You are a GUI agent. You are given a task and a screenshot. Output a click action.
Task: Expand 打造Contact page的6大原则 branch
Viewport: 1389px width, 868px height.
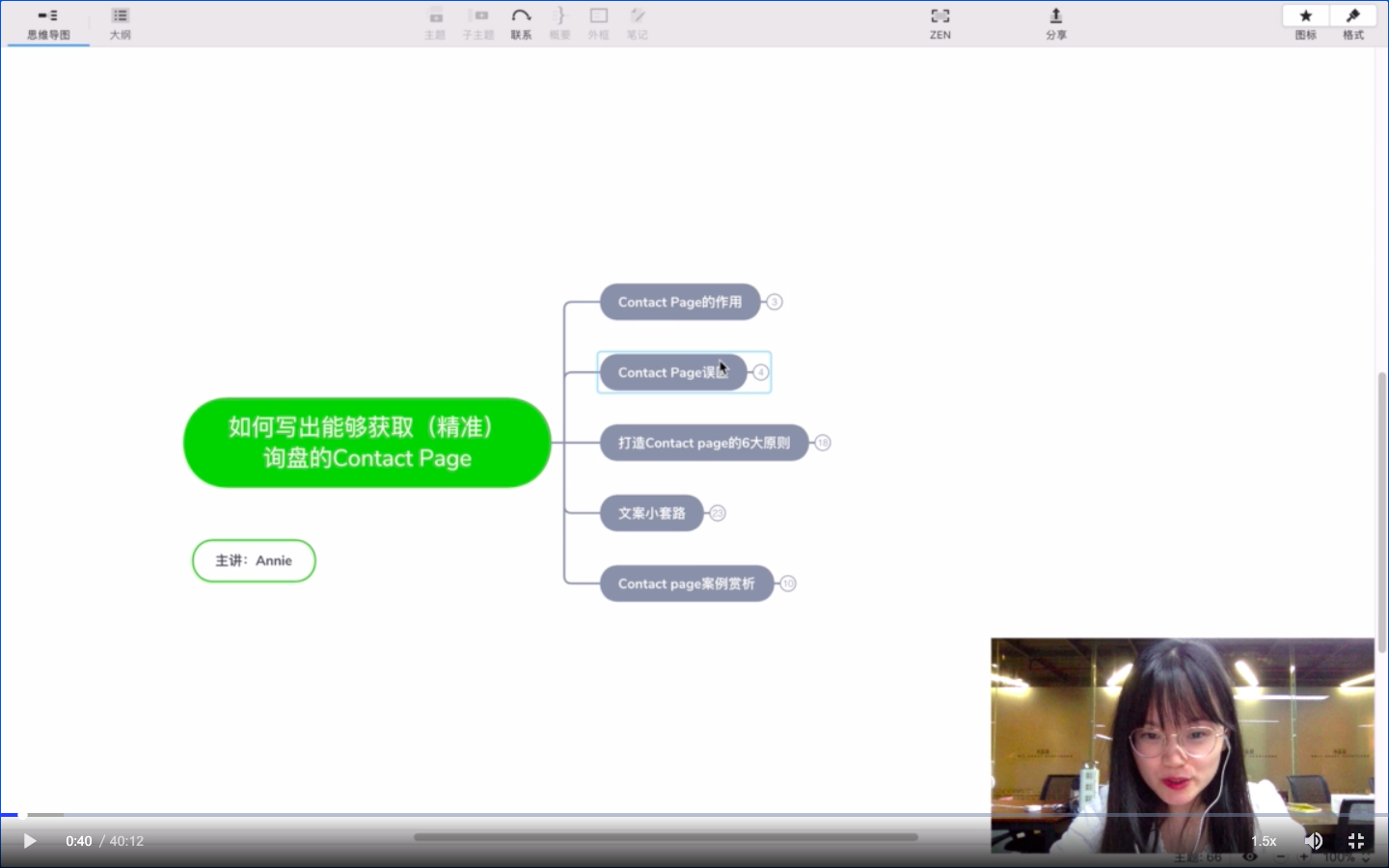(x=823, y=443)
